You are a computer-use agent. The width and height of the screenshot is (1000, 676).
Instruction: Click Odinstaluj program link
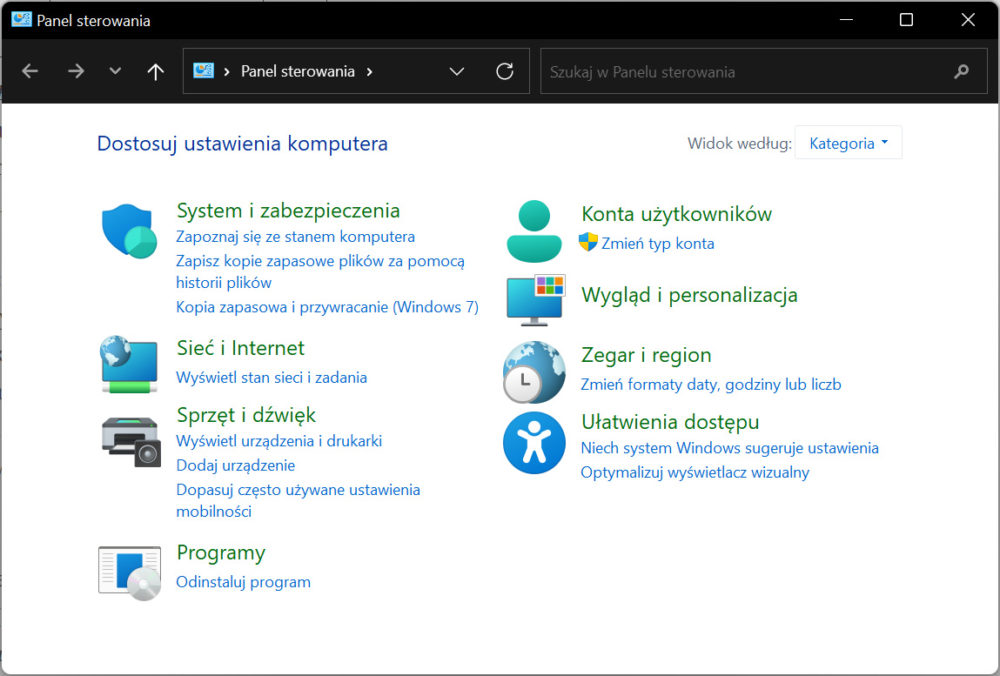pos(243,582)
